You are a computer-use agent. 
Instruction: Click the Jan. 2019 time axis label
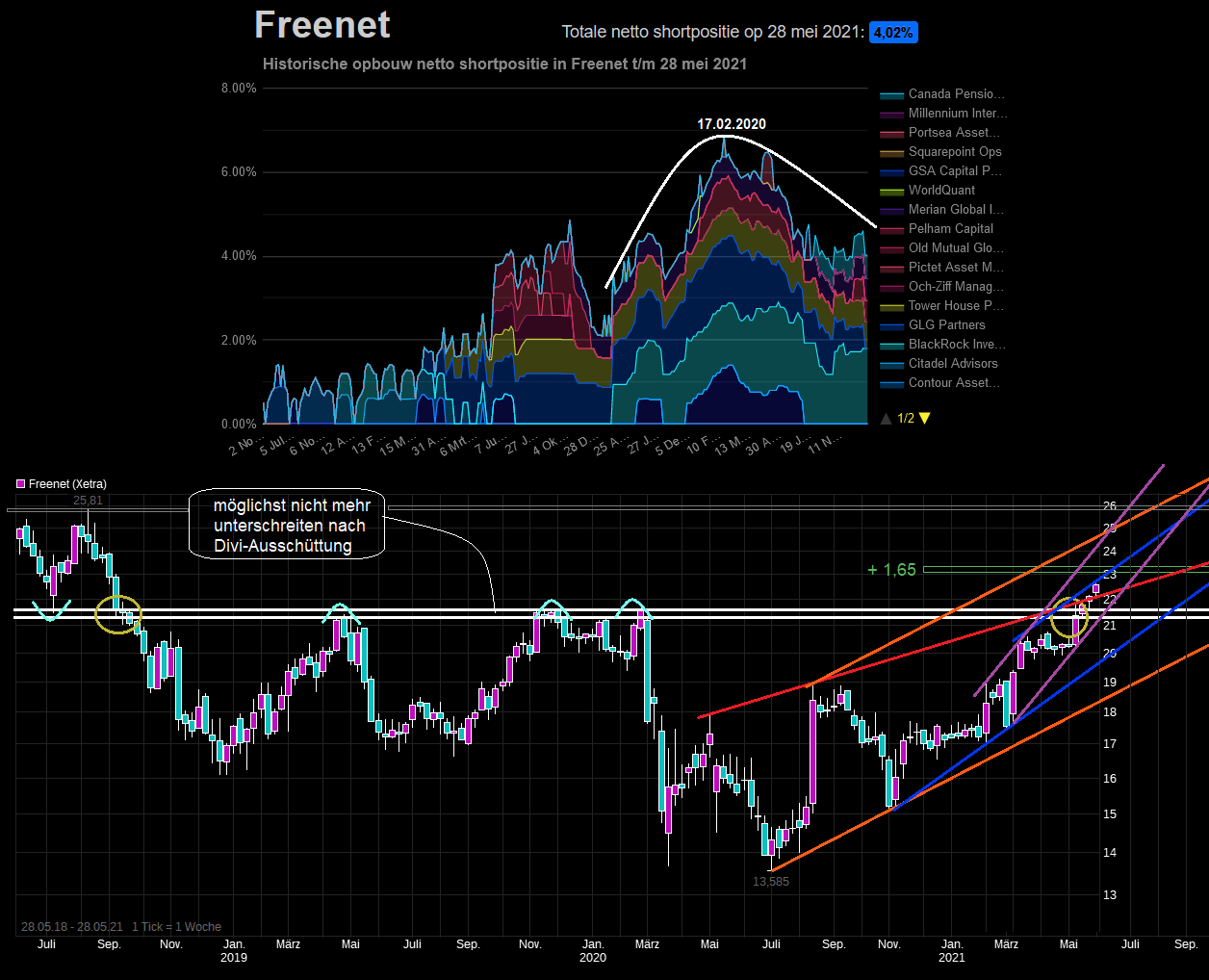click(234, 950)
